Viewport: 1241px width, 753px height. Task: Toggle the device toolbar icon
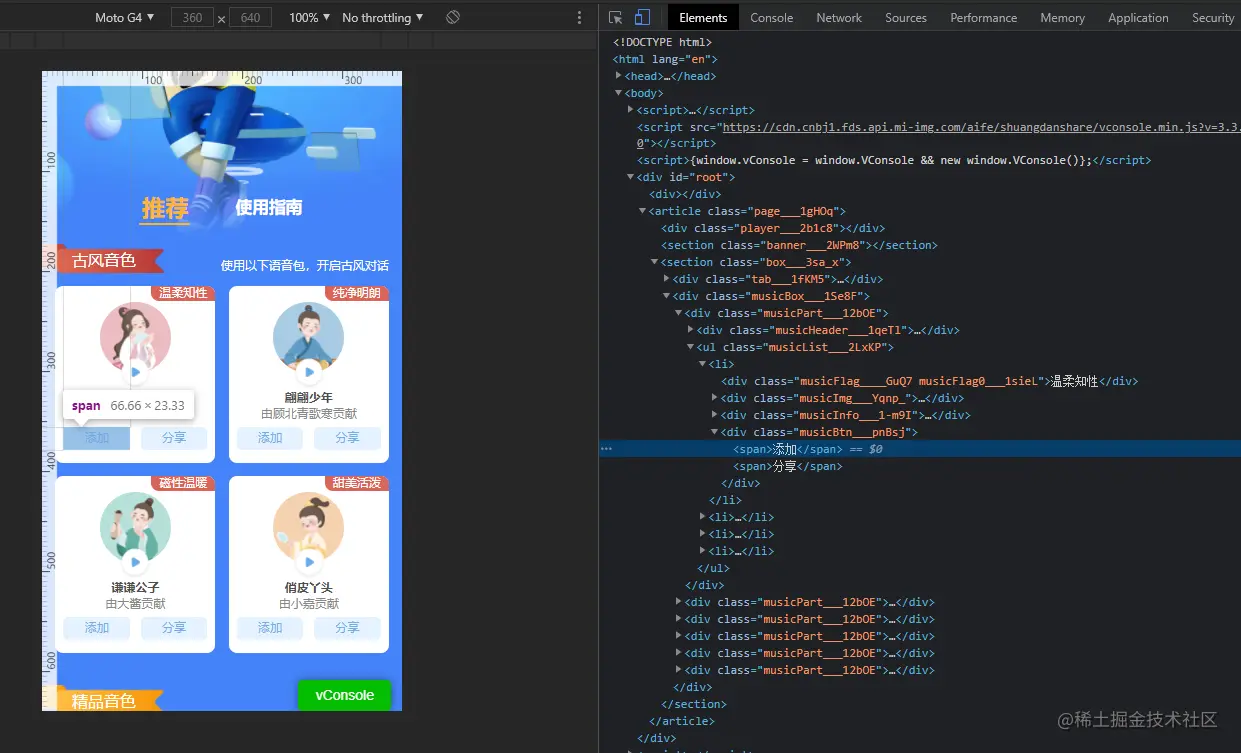[x=642, y=17]
